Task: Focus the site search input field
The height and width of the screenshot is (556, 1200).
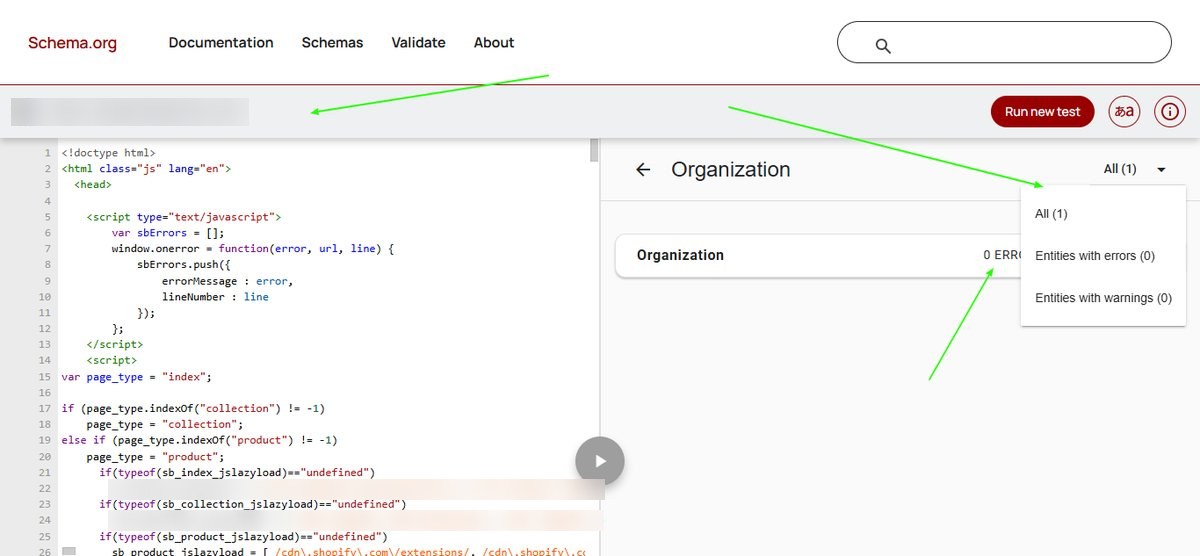Action: coord(1004,43)
